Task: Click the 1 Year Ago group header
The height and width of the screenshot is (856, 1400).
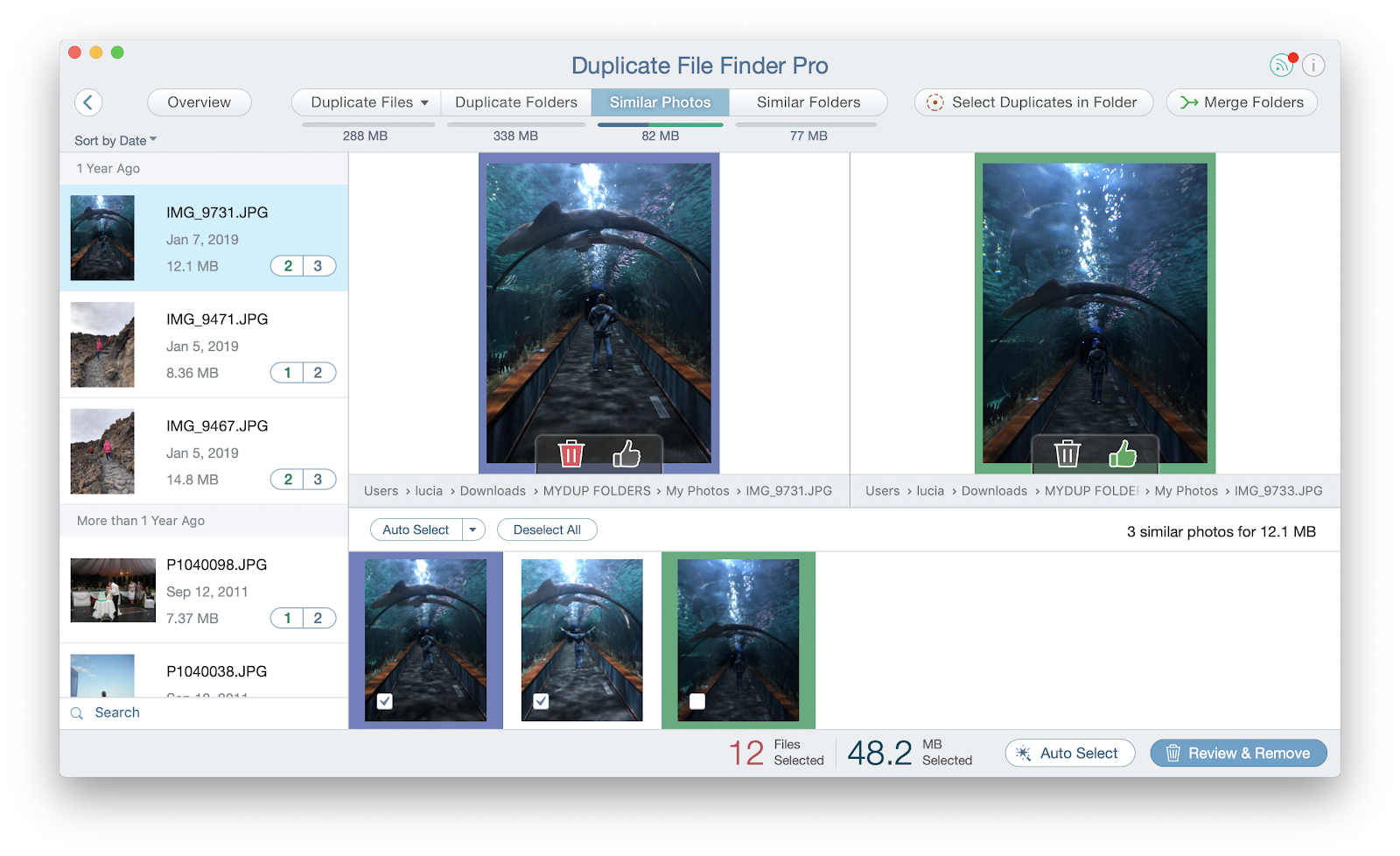Action: pyautogui.click(x=108, y=169)
